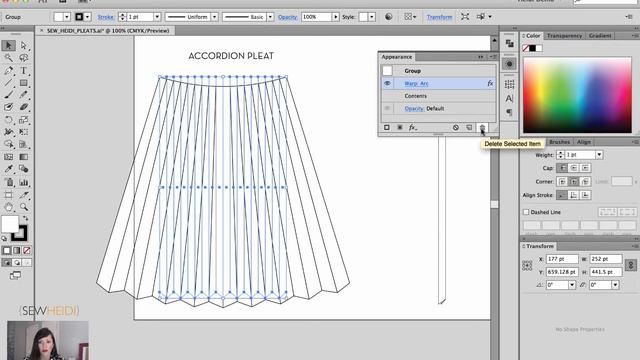The height and width of the screenshot is (360, 640).
Task: Click Clear Appearance icon in Appearance panel
Action: (x=456, y=128)
